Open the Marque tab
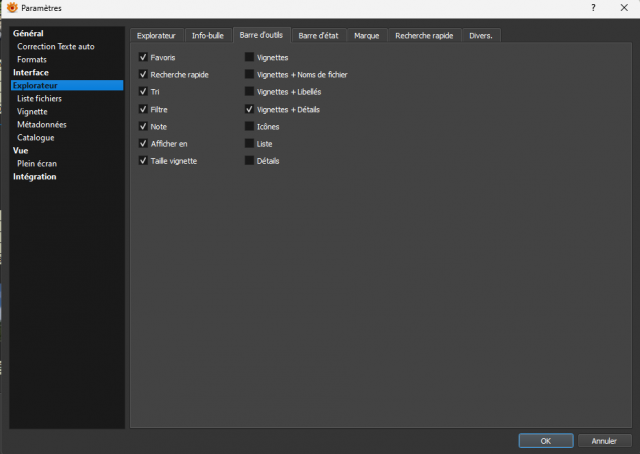Screen dimensions: 640x454 367,36
